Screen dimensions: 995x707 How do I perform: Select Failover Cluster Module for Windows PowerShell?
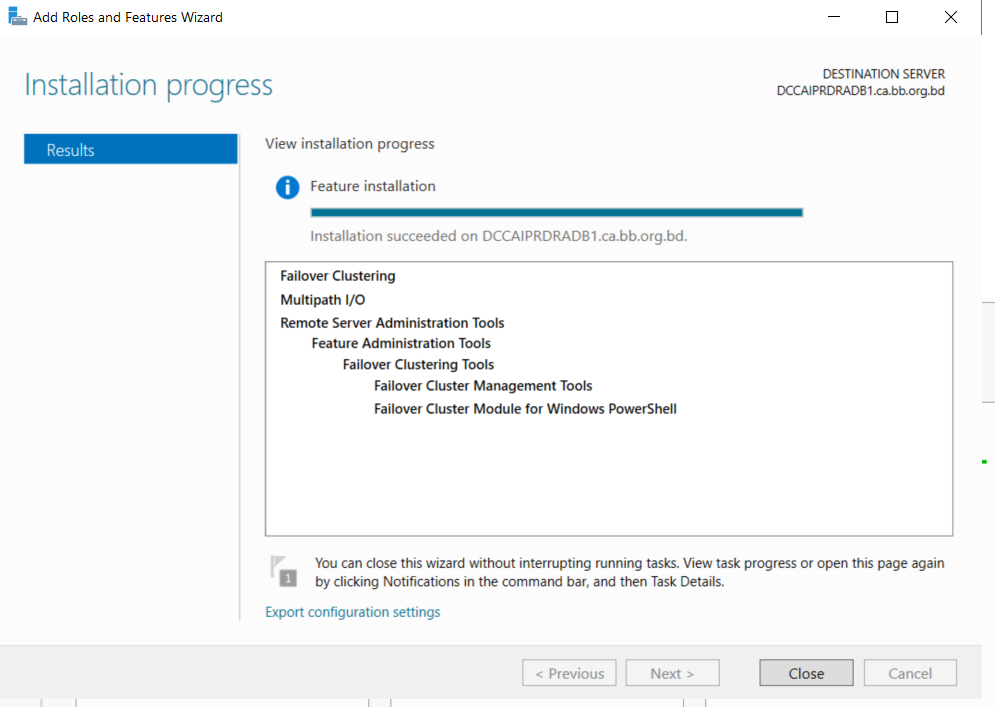pyautogui.click(x=525, y=409)
